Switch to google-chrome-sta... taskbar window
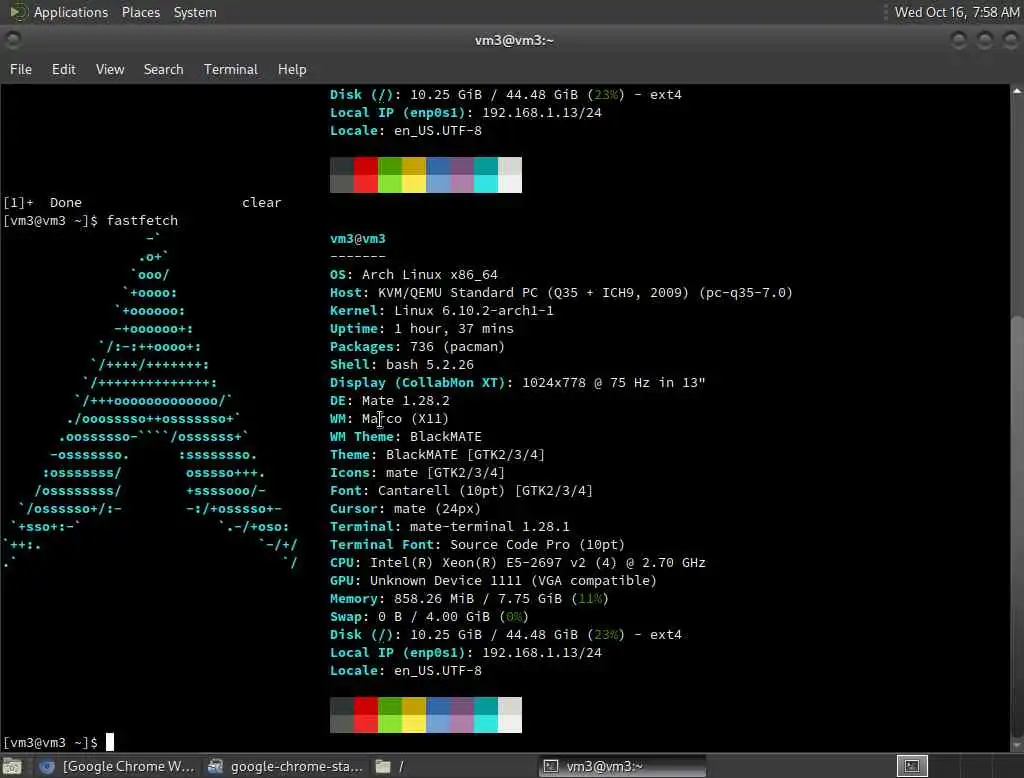The height and width of the screenshot is (778, 1024). click(x=285, y=766)
